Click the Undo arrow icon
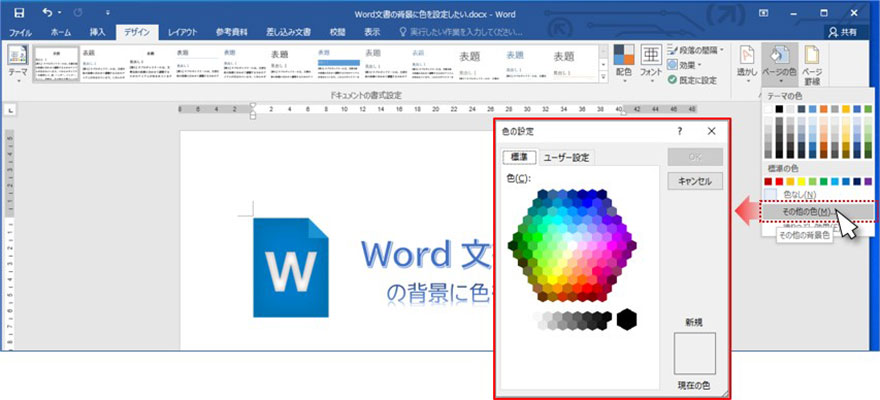880x400 pixels. tap(47, 14)
